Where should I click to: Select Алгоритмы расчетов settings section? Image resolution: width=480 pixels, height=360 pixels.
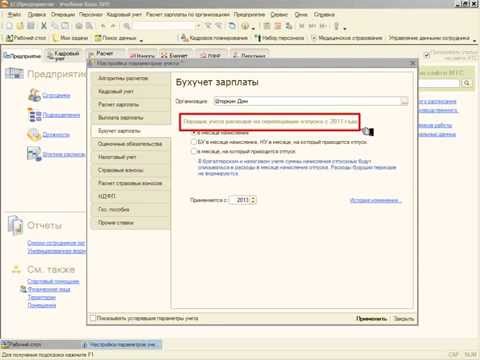[x=130, y=78]
